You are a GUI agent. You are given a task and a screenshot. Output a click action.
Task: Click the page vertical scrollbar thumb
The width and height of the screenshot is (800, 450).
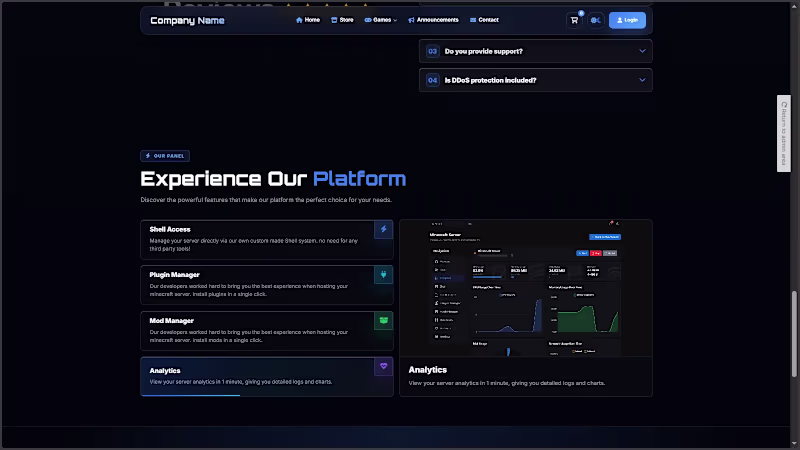click(794, 334)
